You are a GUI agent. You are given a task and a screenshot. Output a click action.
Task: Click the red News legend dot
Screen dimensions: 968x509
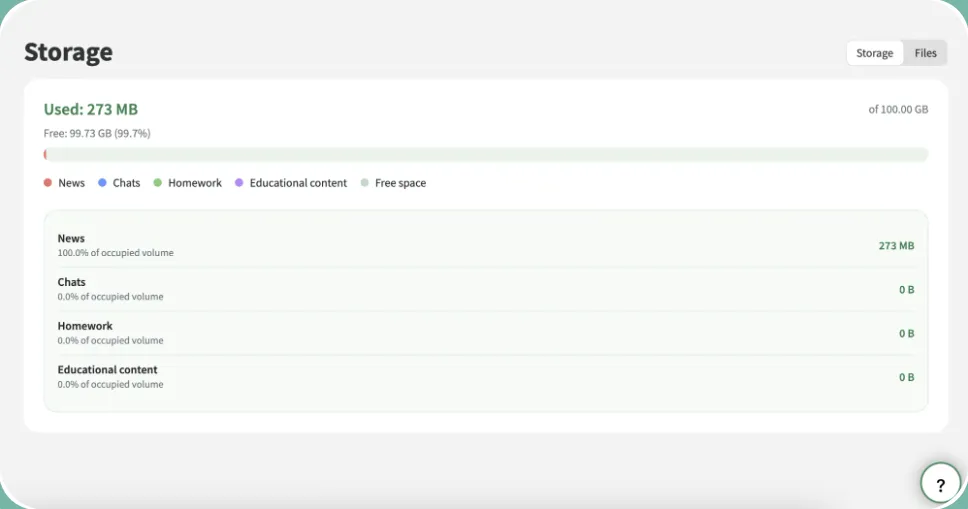pyautogui.click(x=48, y=183)
